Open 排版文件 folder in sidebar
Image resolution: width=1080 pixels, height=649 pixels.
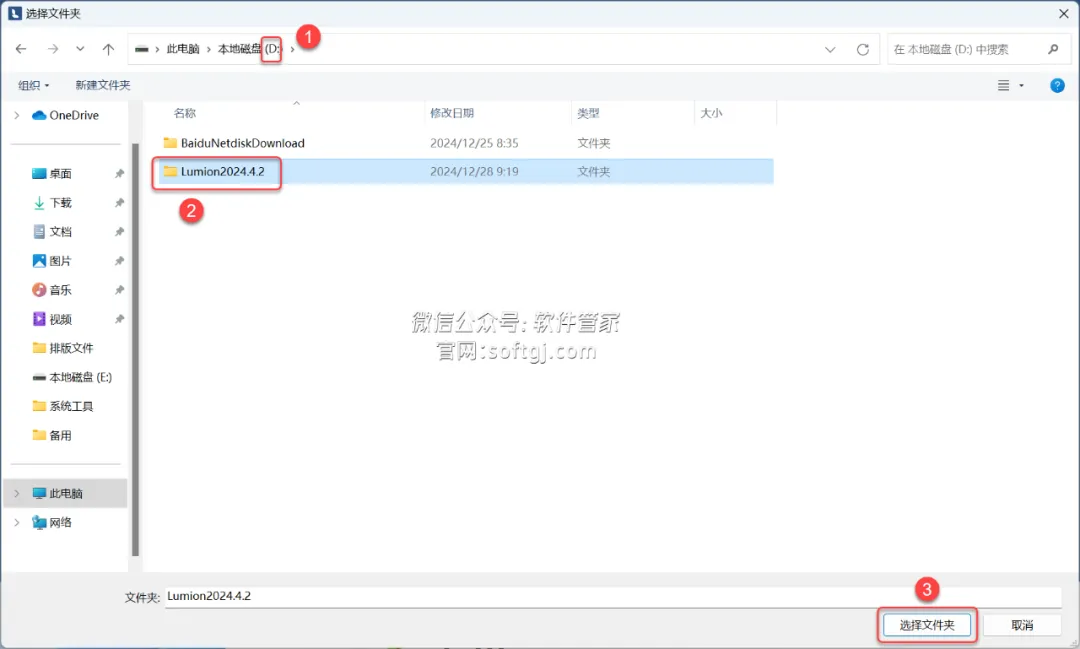(63, 348)
